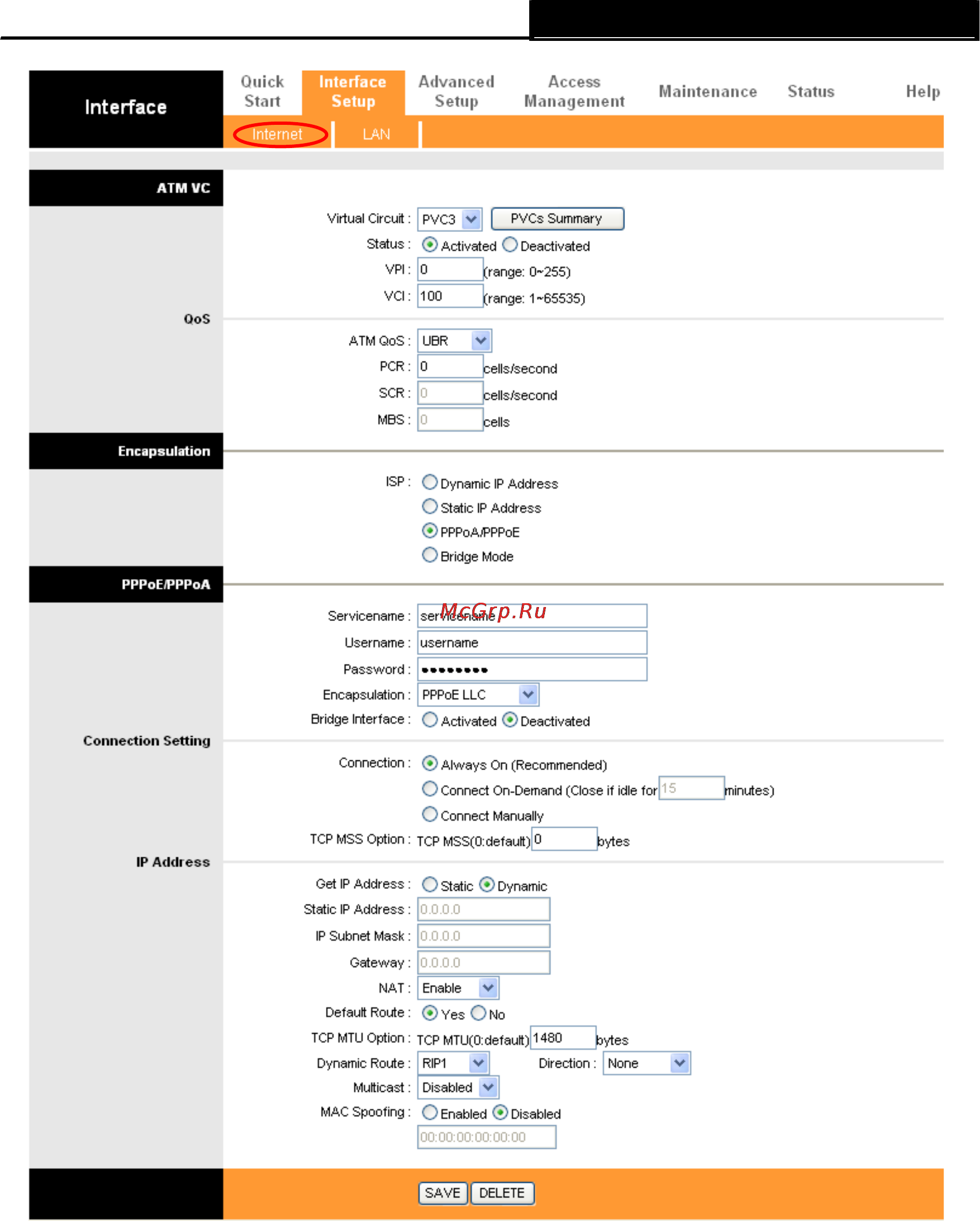Choose Static for Get IP Address

(x=430, y=885)
